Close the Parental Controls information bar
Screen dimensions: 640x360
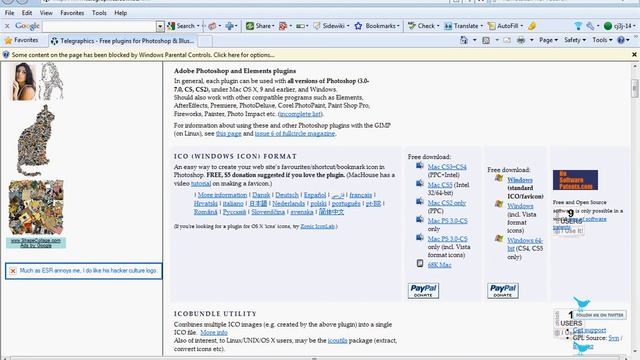point(634,55)
